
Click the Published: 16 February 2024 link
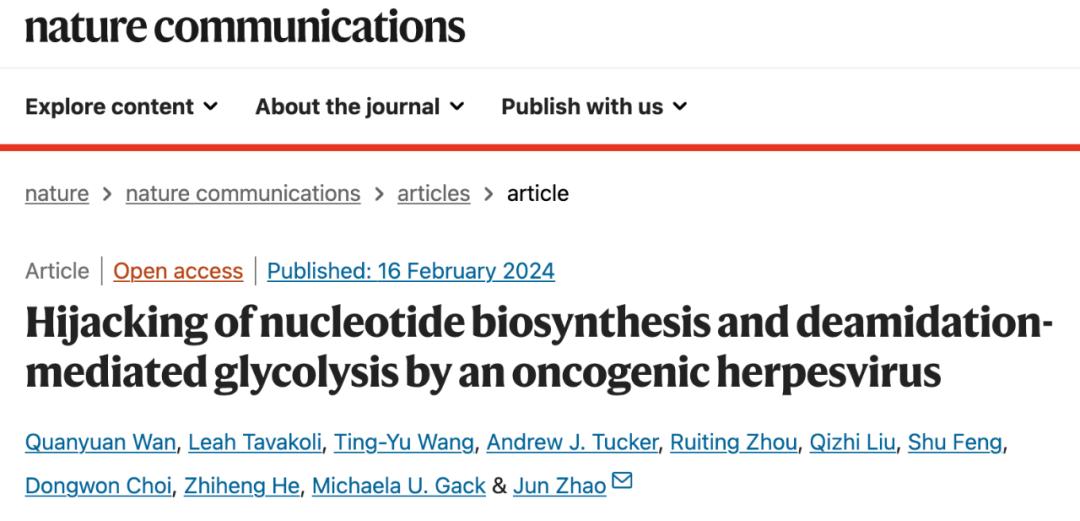[411, 271]
